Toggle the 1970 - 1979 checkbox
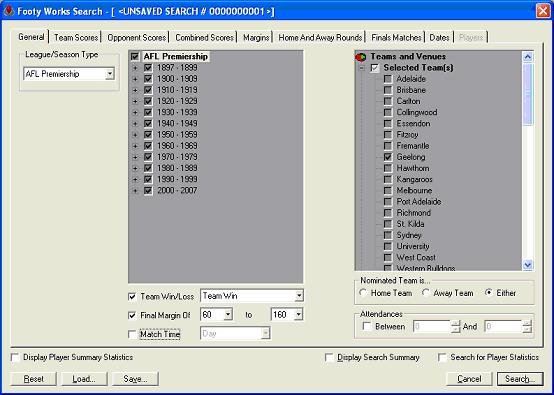Image resolution: width=554 pixels, height=395 pixels. 148,157
